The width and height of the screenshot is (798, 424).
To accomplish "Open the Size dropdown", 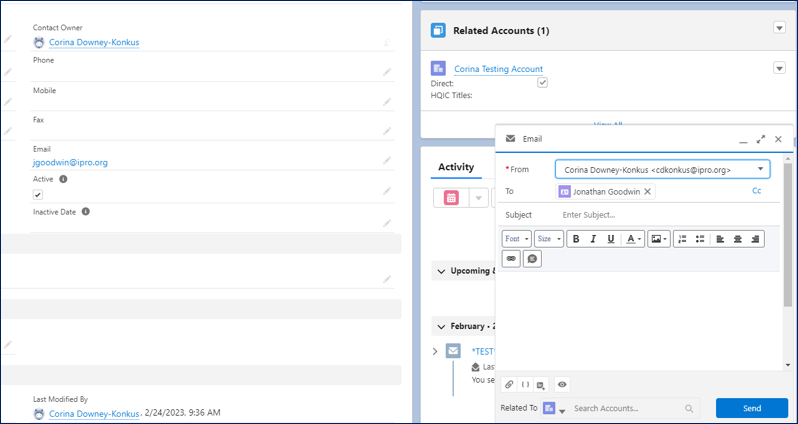I will point(549,239).
